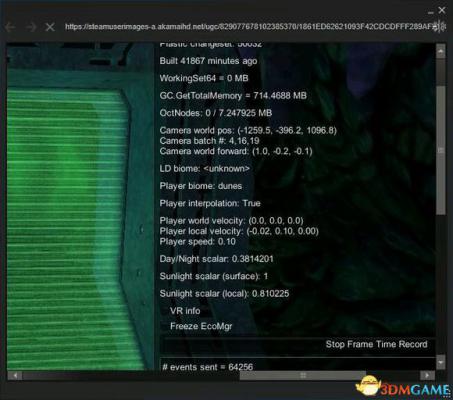Click the down arrow of vertical scrollbar
The image size is (453, 400).
[x=441, y=362]
